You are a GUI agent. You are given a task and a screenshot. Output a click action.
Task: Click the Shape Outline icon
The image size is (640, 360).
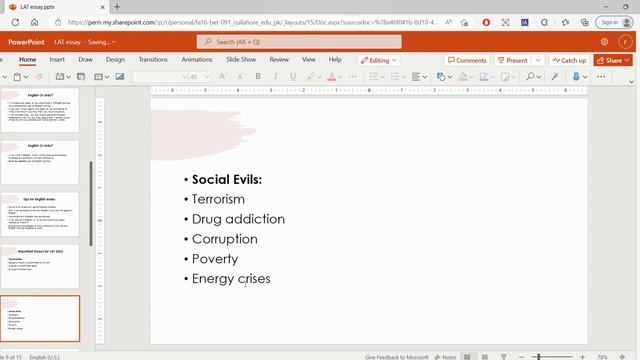484,77
